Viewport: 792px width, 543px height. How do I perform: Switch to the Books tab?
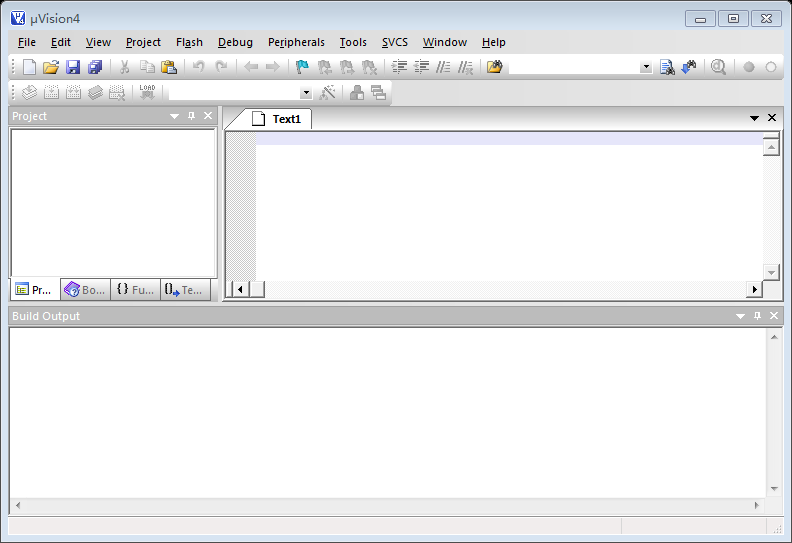pos(85,290)
